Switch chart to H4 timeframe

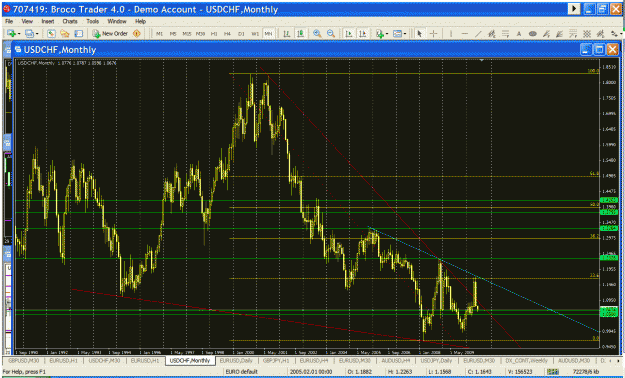click(x=228, y=34)
